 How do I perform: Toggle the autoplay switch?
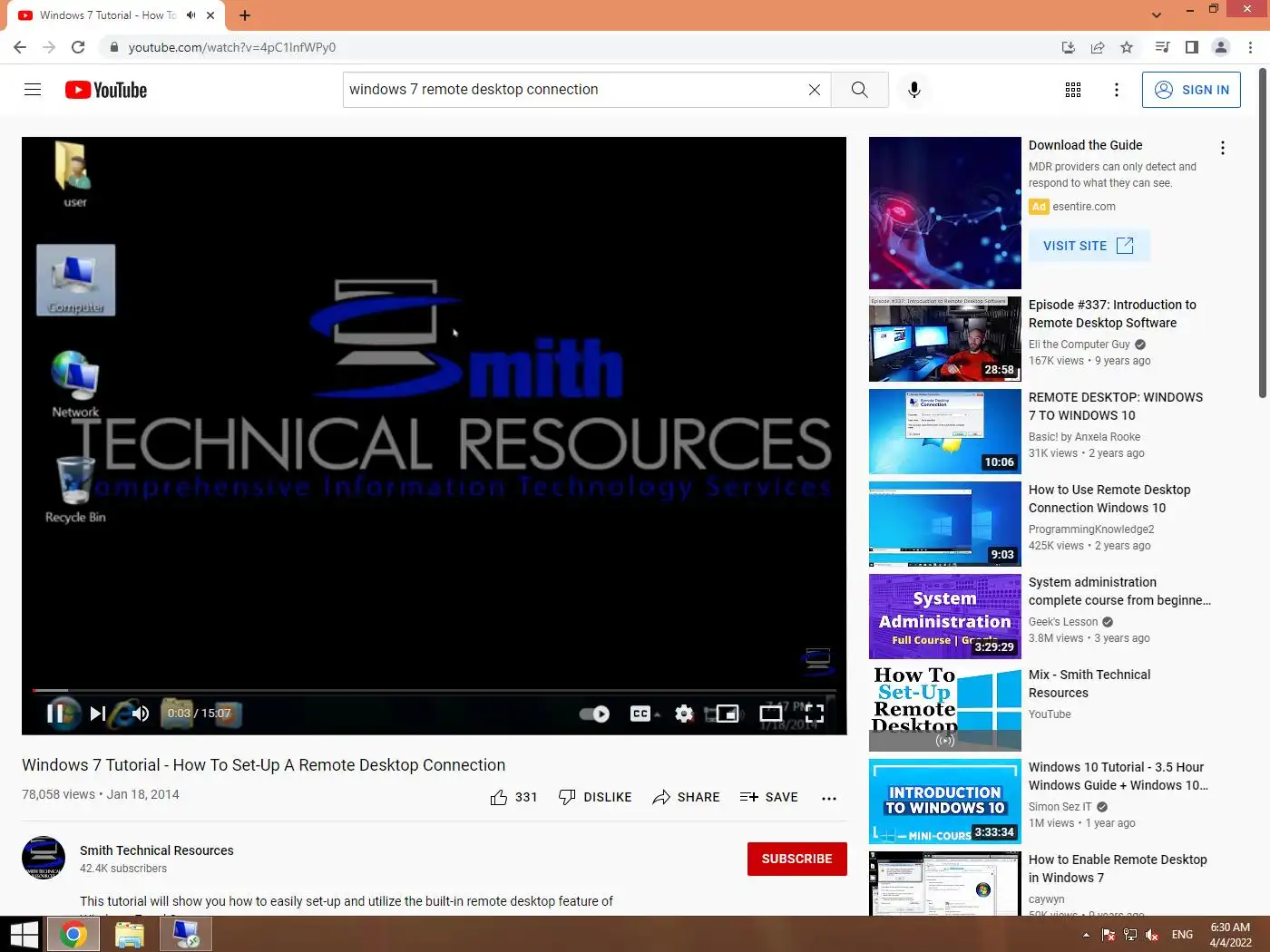coord(595,714)
